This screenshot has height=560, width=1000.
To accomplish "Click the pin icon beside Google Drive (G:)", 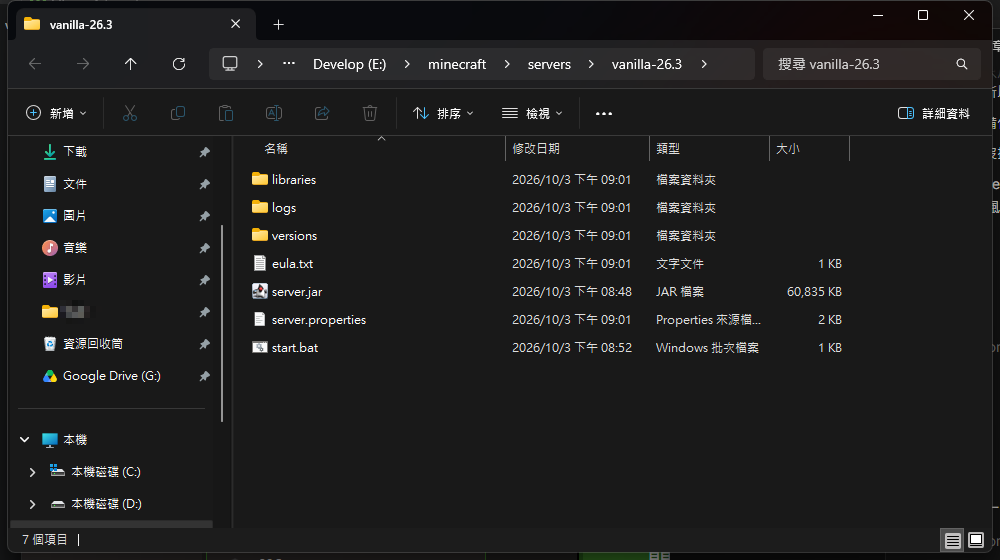I will 204,376.
